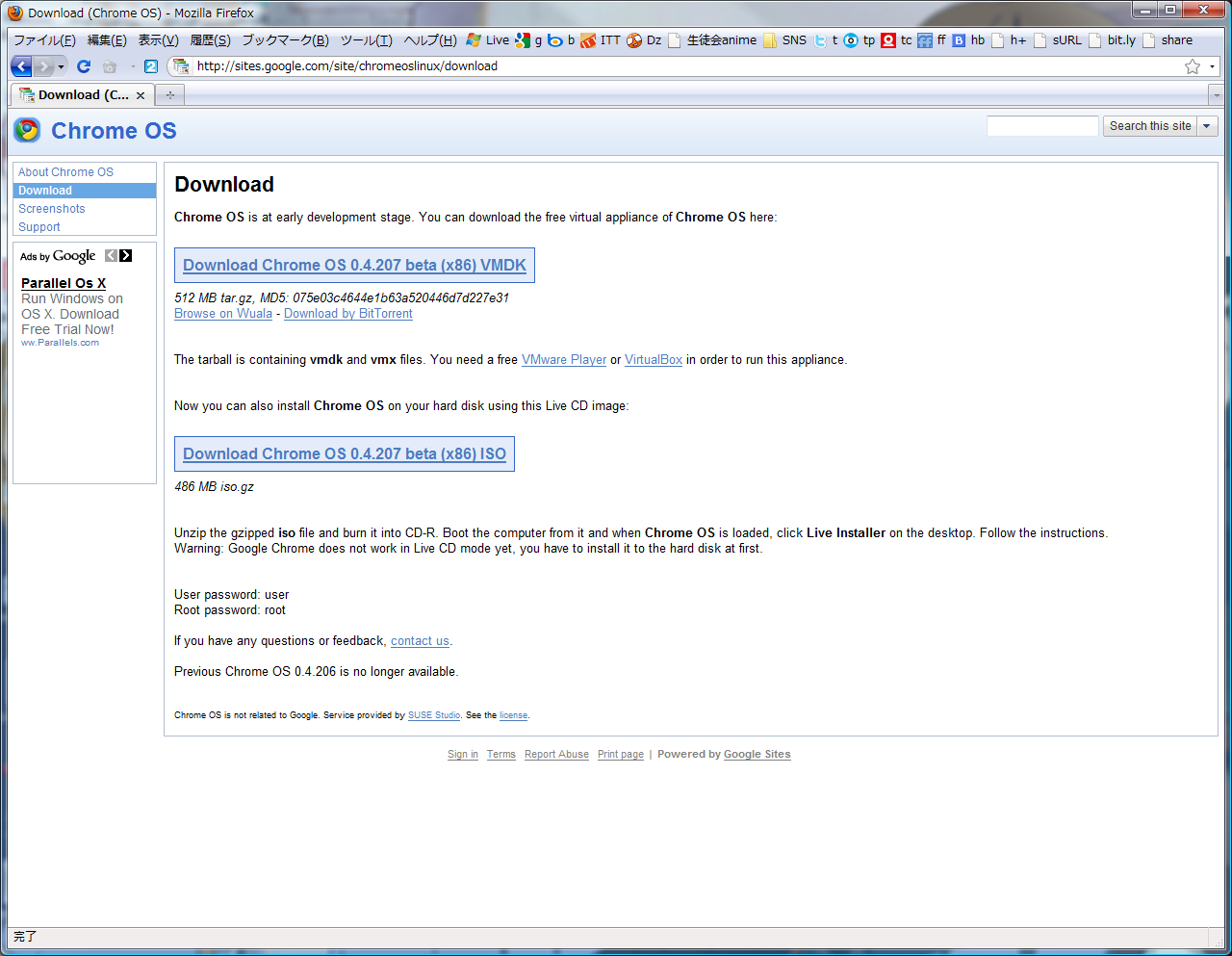This screenshot has height=956, width=1232.
Task: Open a new tab with the plus button
Action: click(170, 95)
